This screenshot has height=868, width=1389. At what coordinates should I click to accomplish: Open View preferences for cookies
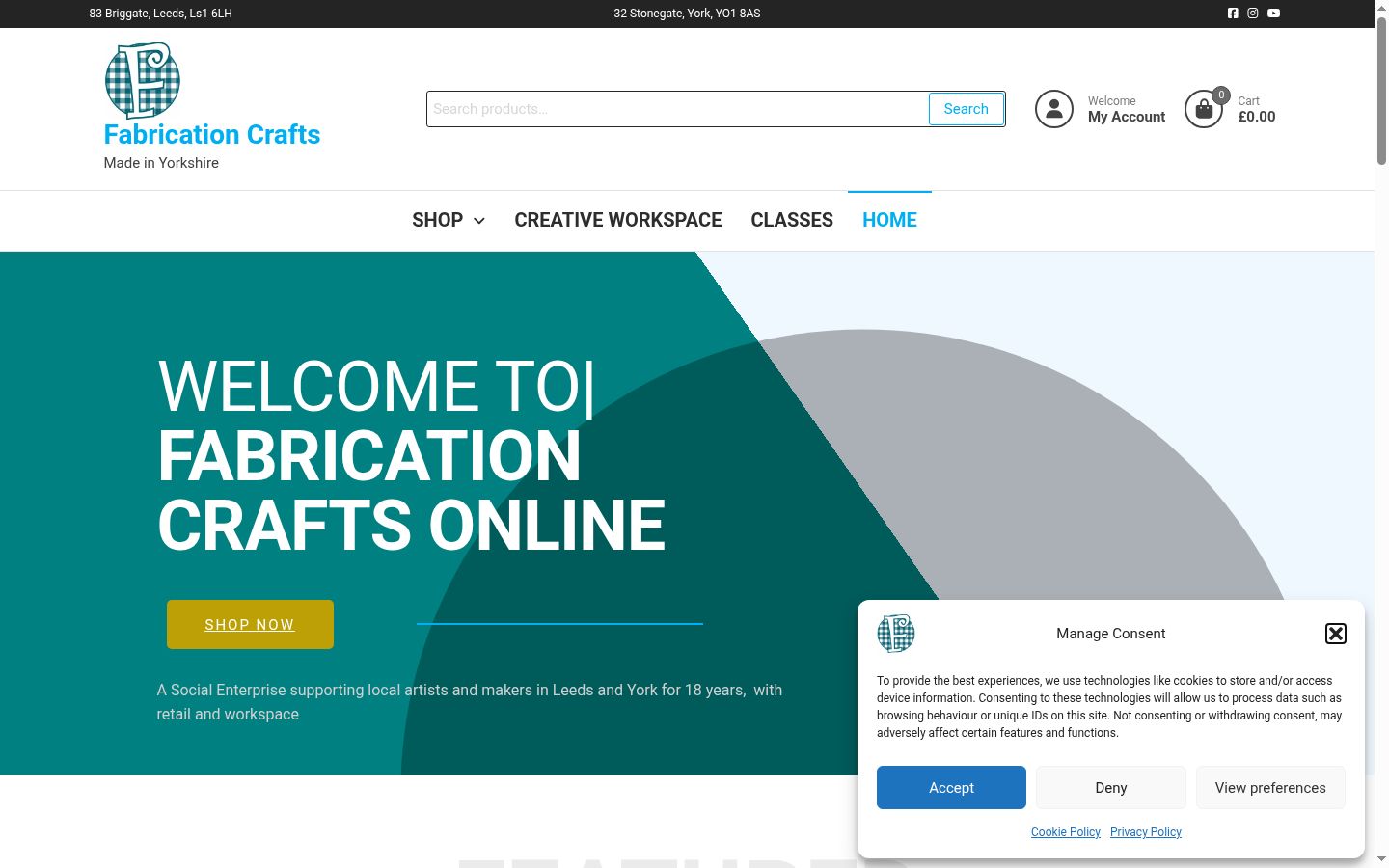pyautogui.click(x=1270, y=788)
